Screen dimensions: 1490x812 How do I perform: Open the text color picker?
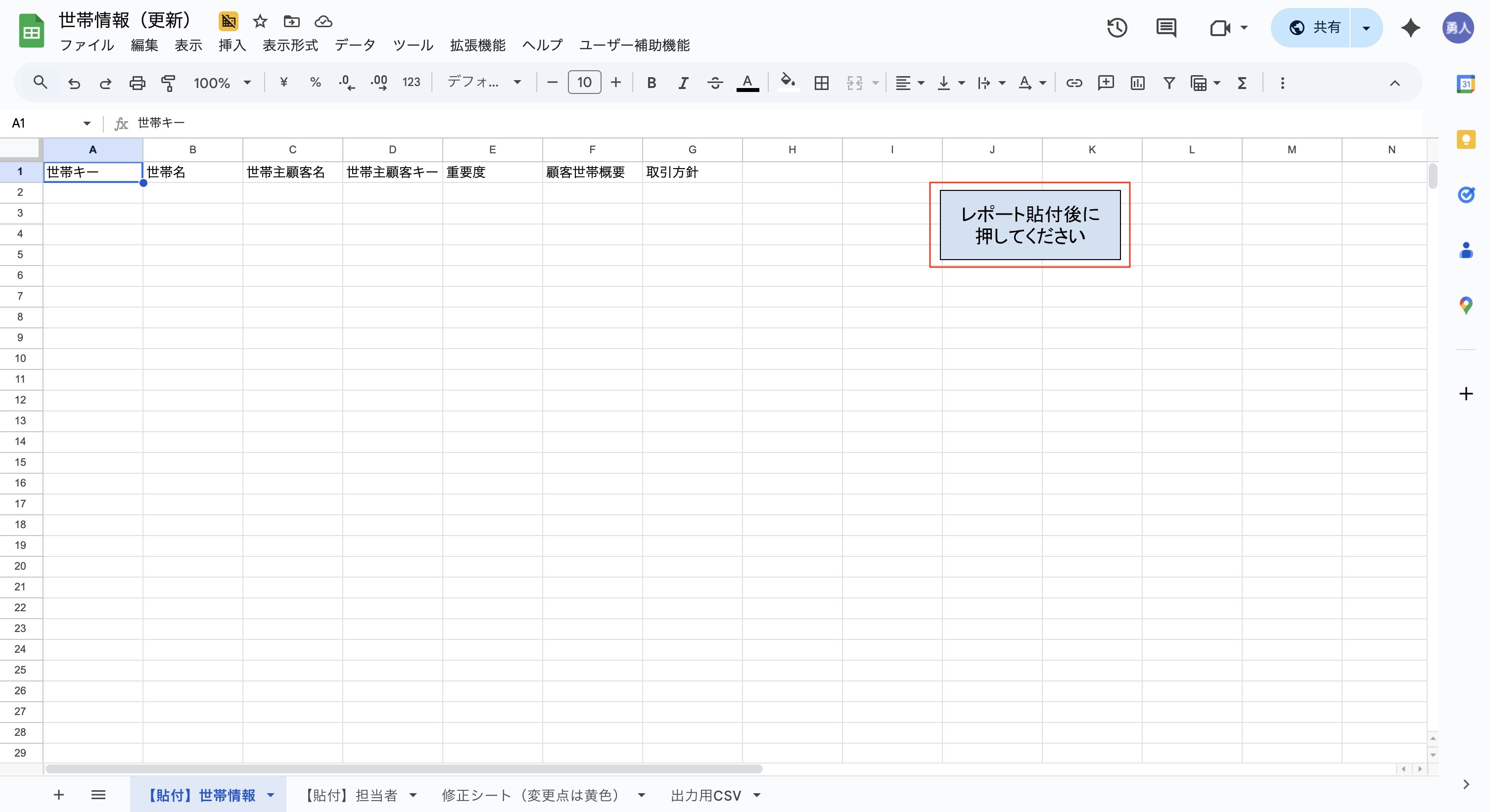coord(747,83)
